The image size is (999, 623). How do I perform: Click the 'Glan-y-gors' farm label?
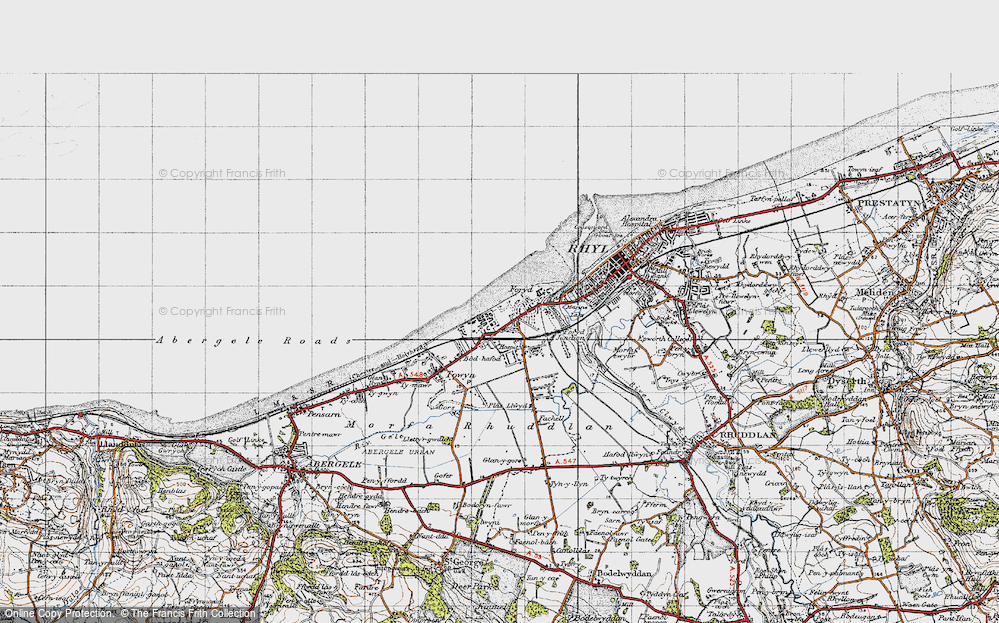(x=502, y=460)
